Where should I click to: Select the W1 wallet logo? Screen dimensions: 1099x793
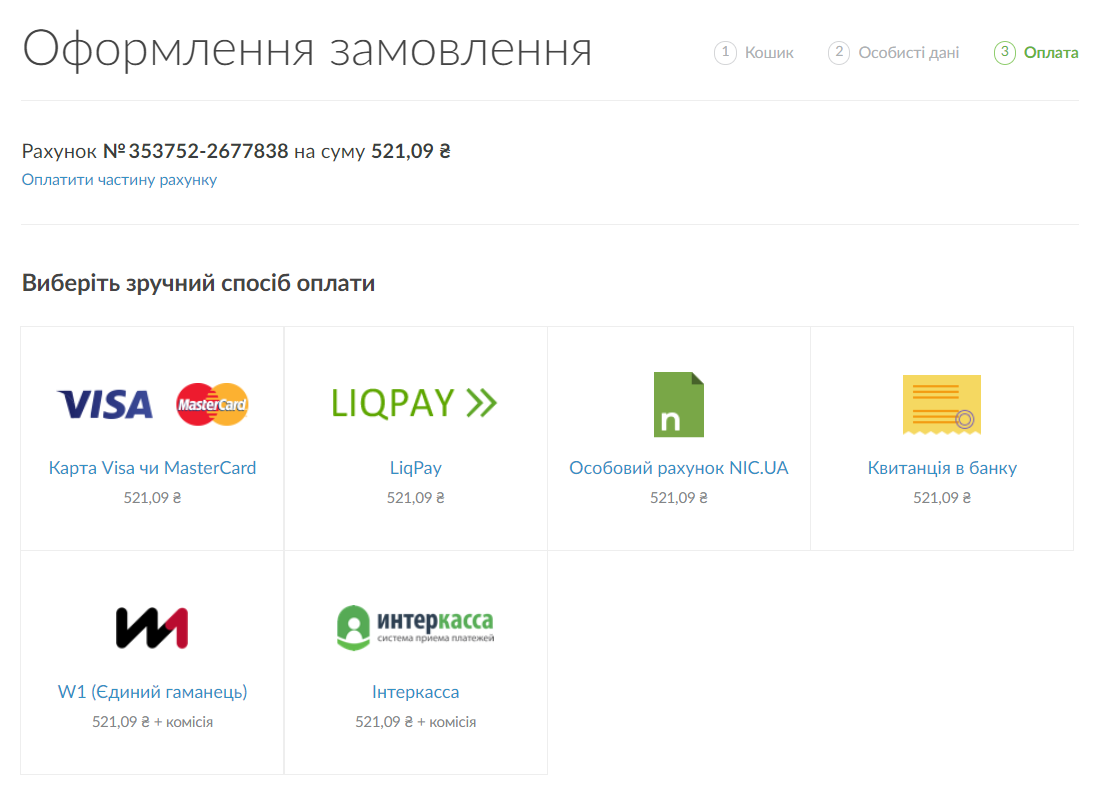coord(152,628)
